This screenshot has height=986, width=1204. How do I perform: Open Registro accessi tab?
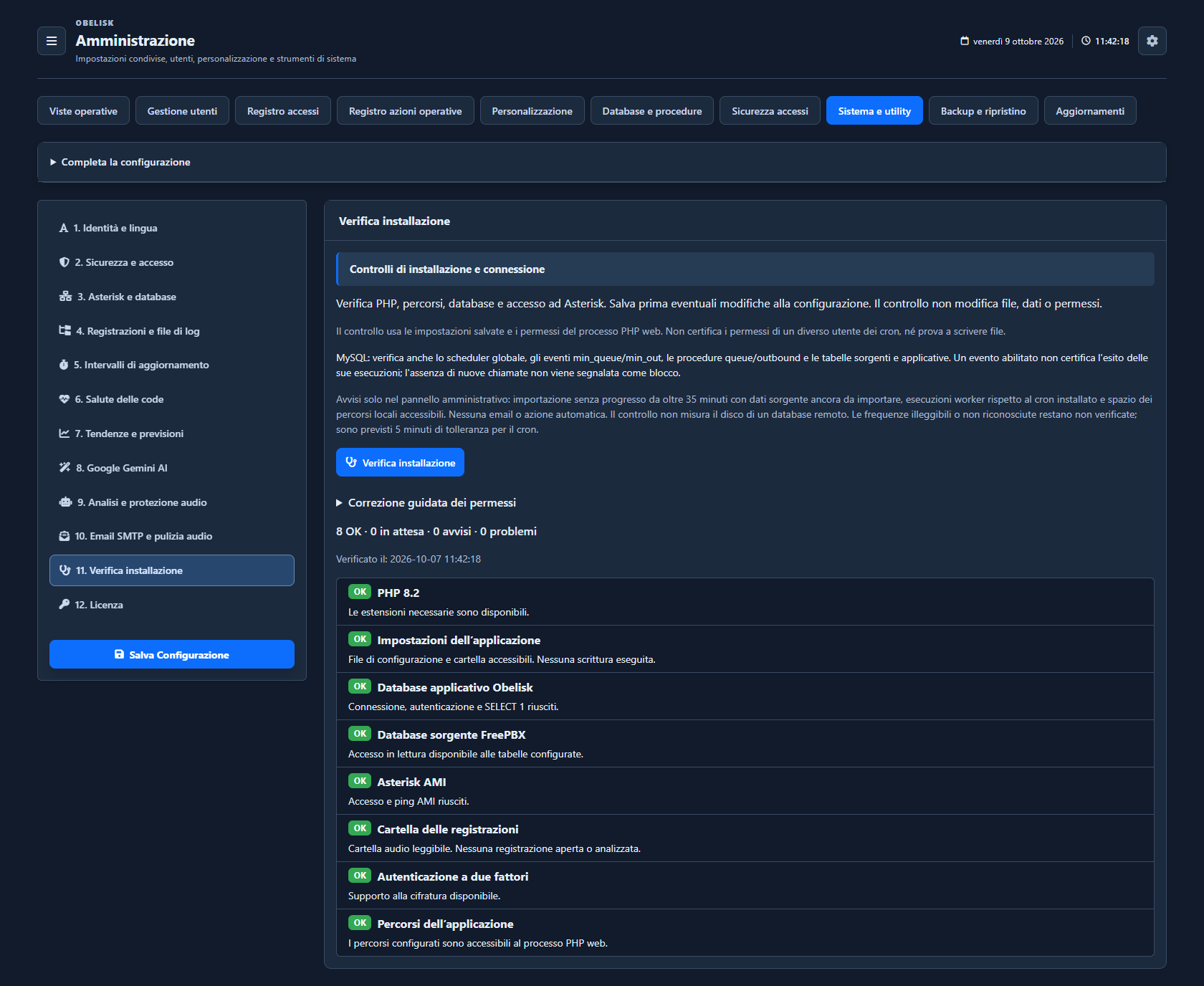(x=283, y=110)
